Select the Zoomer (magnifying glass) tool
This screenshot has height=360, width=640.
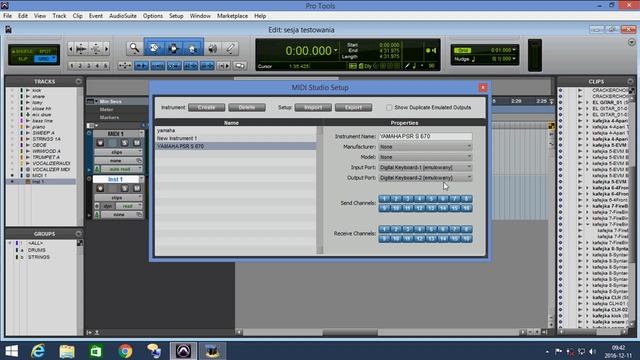(134, 48)
